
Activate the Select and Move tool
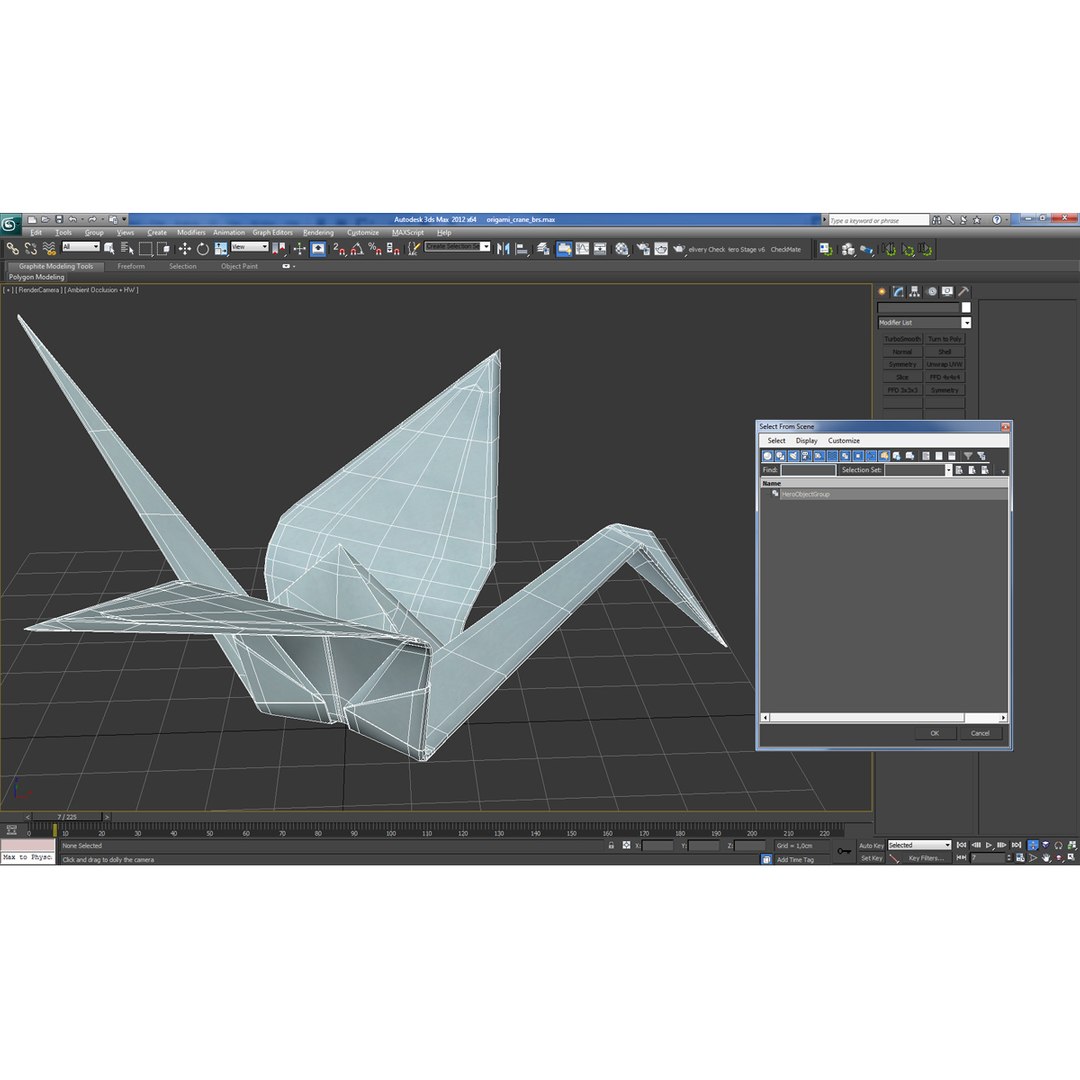[185, 249]
